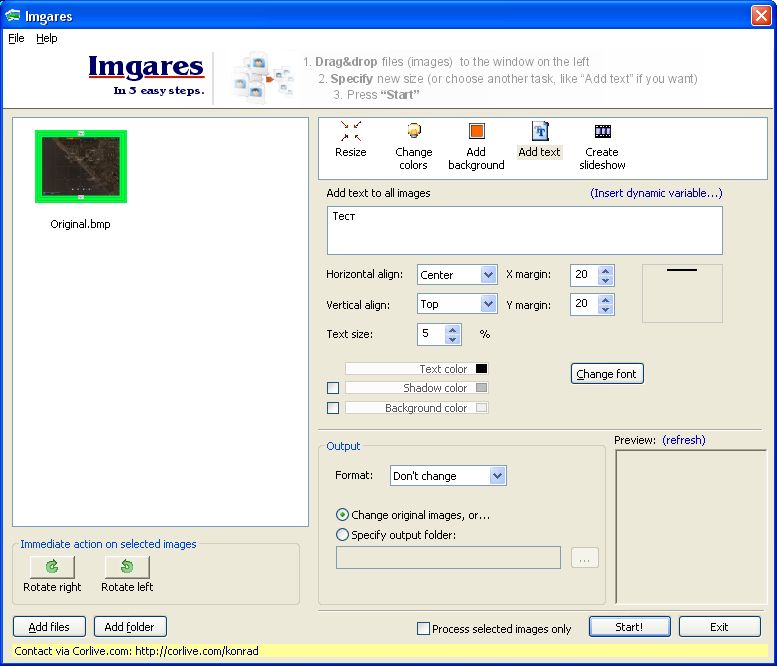Click the Text size value field
Screen dimensions: 777x666
(431, 334)
